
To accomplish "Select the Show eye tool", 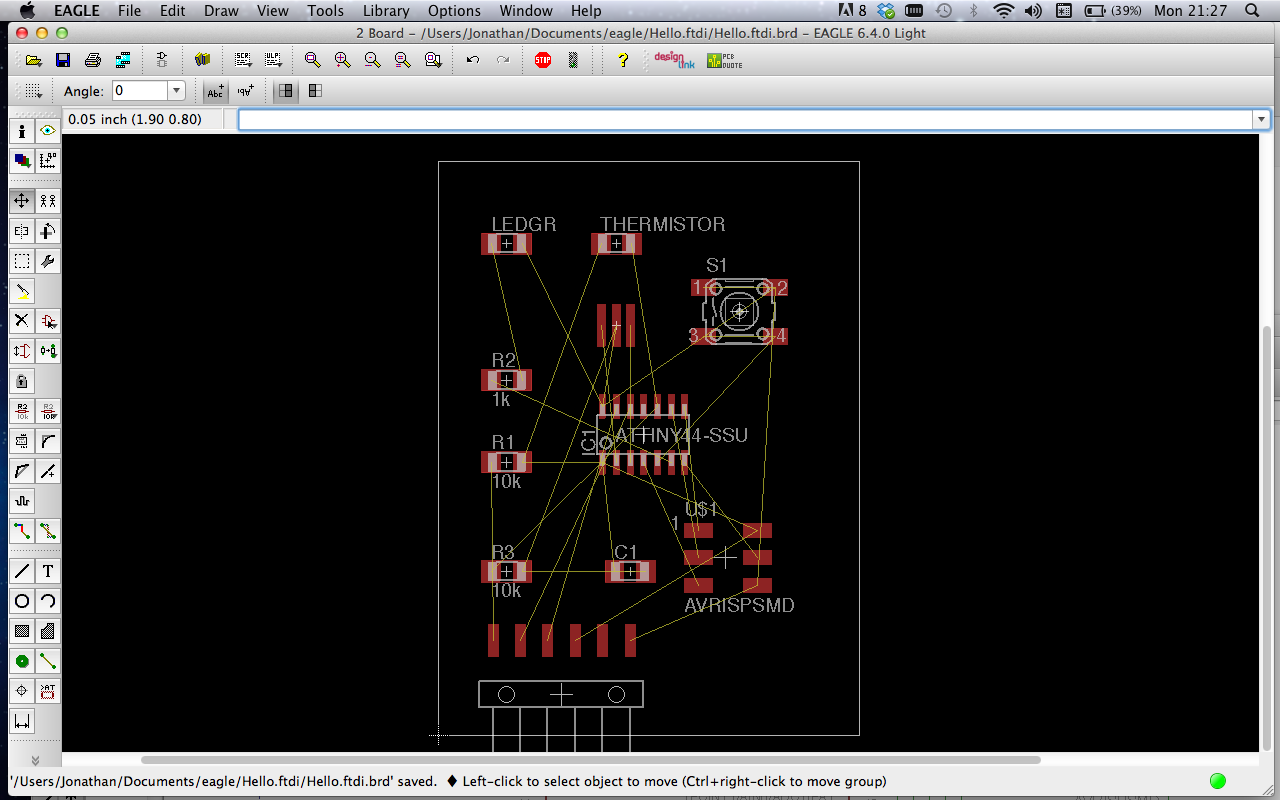I will pyautogui.click(x=48, y=131).
